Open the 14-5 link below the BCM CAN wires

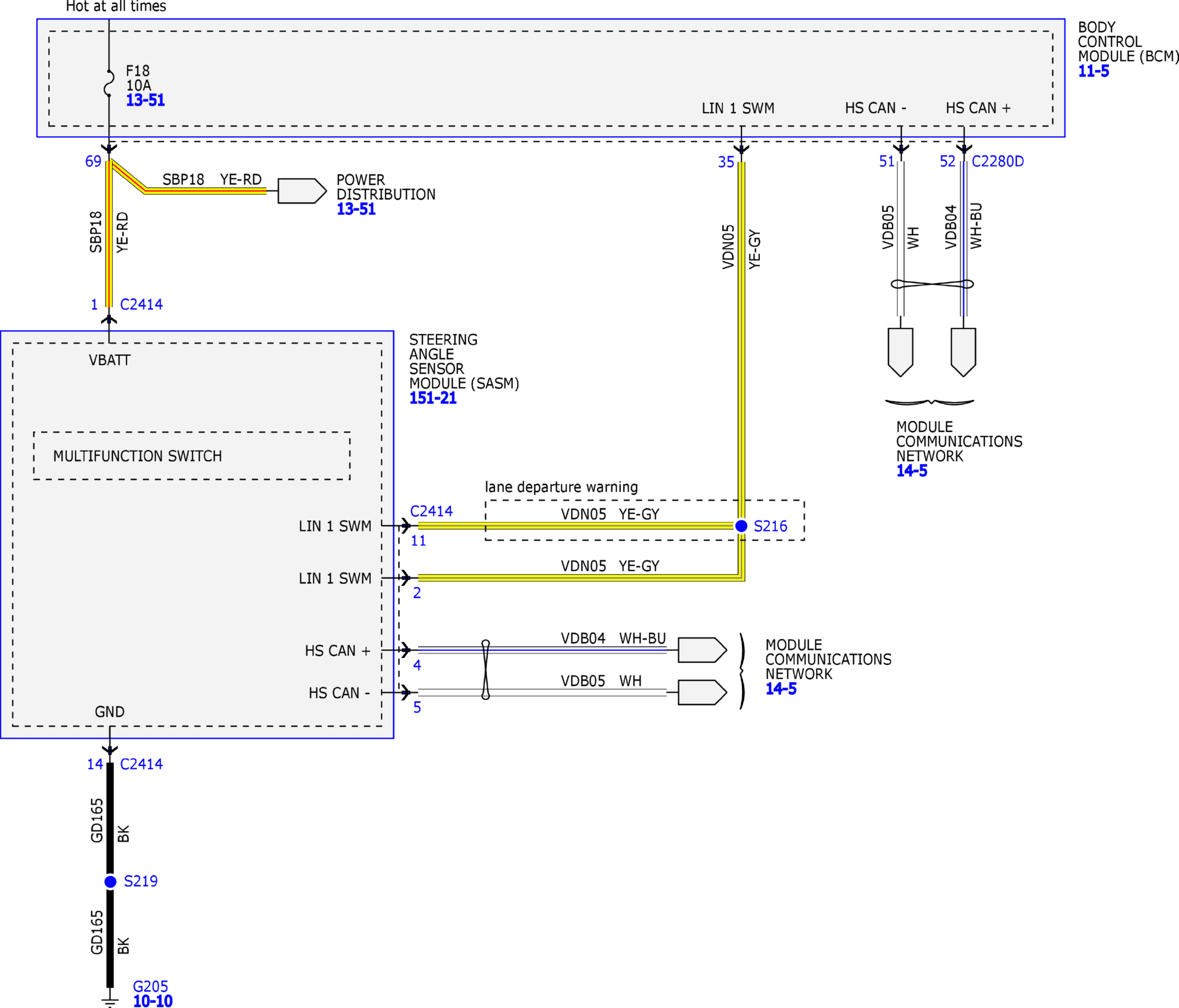[x=912, y=471]
